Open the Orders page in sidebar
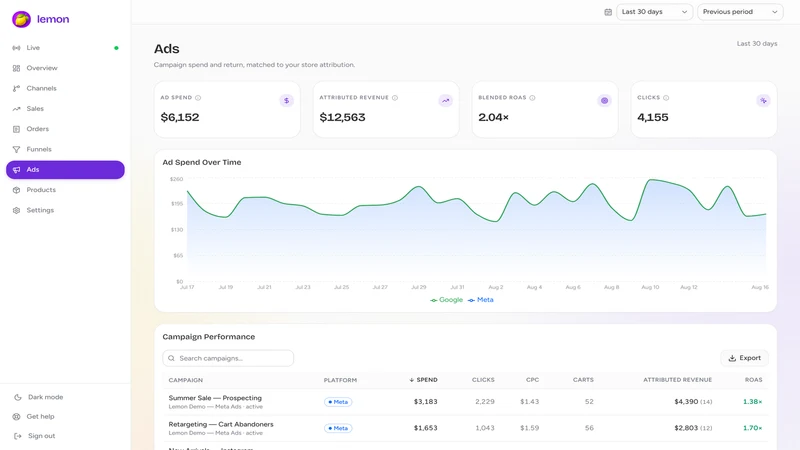 coord(65,129)
